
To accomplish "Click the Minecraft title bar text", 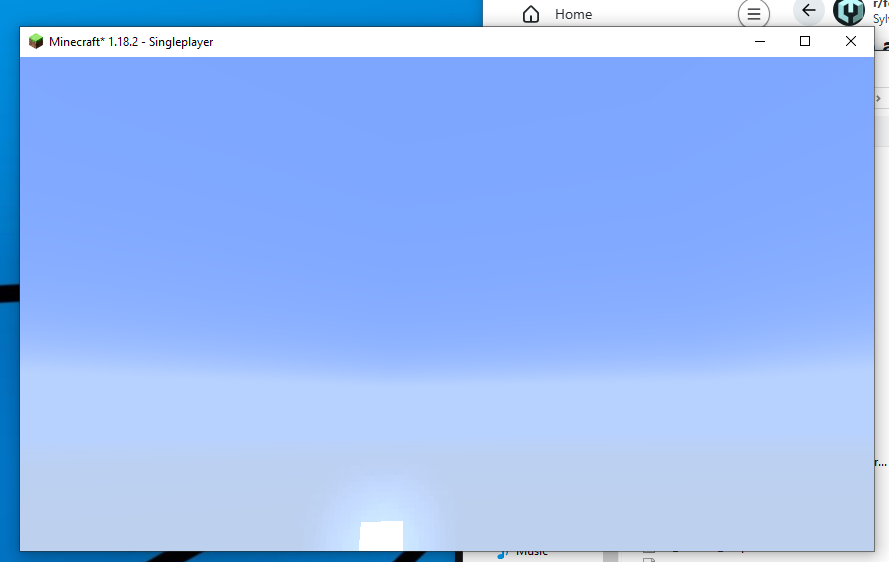I will point(131,42).
